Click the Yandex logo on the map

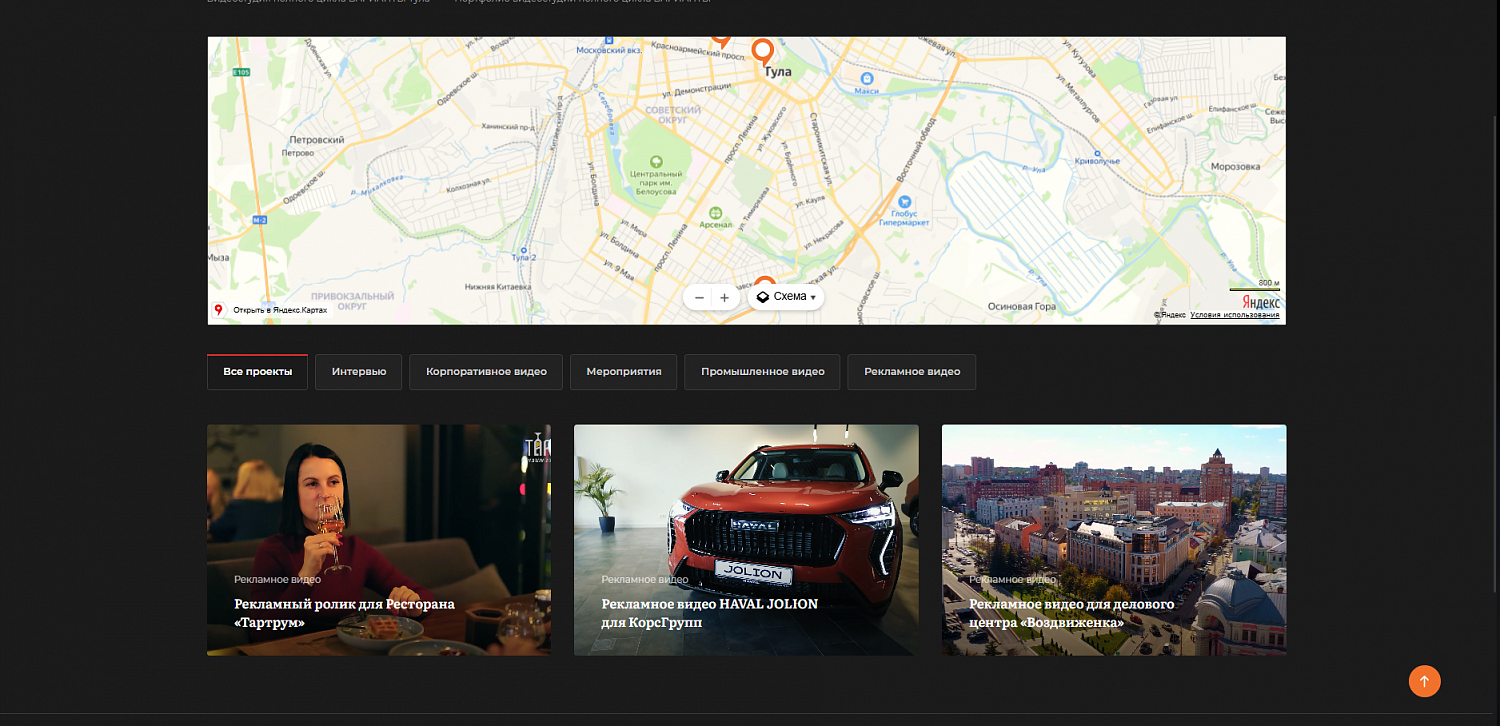pos(1260,302)
